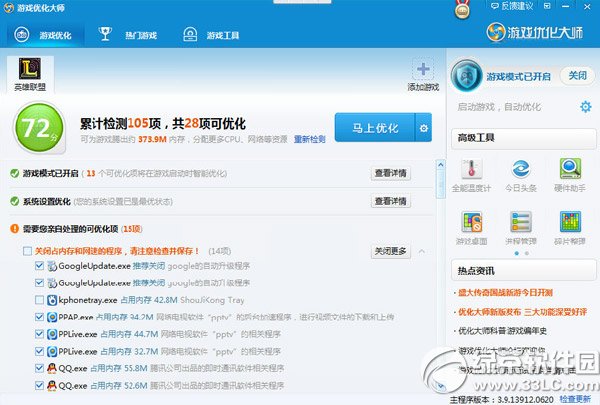
Task: Click the PPAP.exe app icon
Action: point(52,317)
